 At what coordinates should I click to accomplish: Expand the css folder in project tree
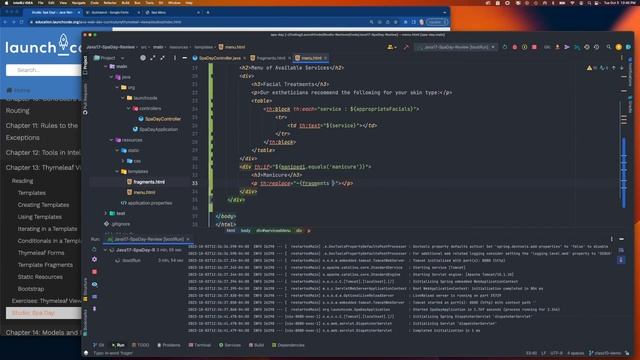coord(123,161)
